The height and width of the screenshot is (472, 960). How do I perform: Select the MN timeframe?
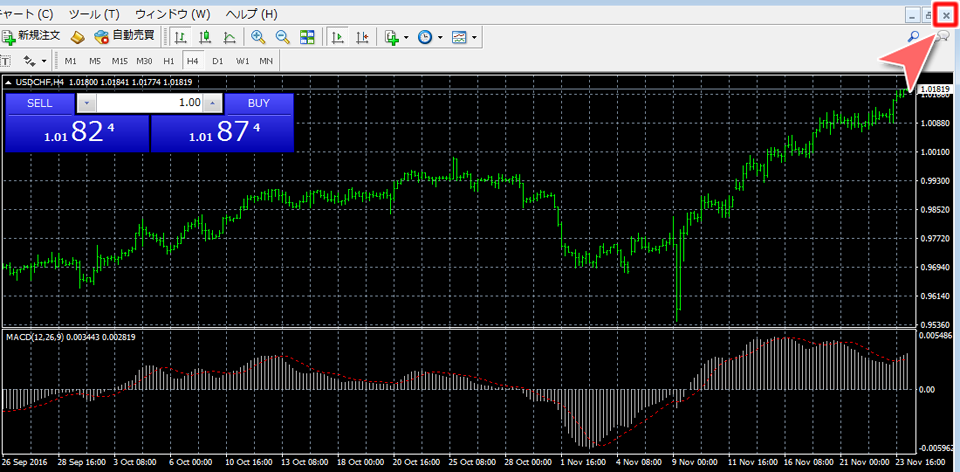(x=266, y=61)
